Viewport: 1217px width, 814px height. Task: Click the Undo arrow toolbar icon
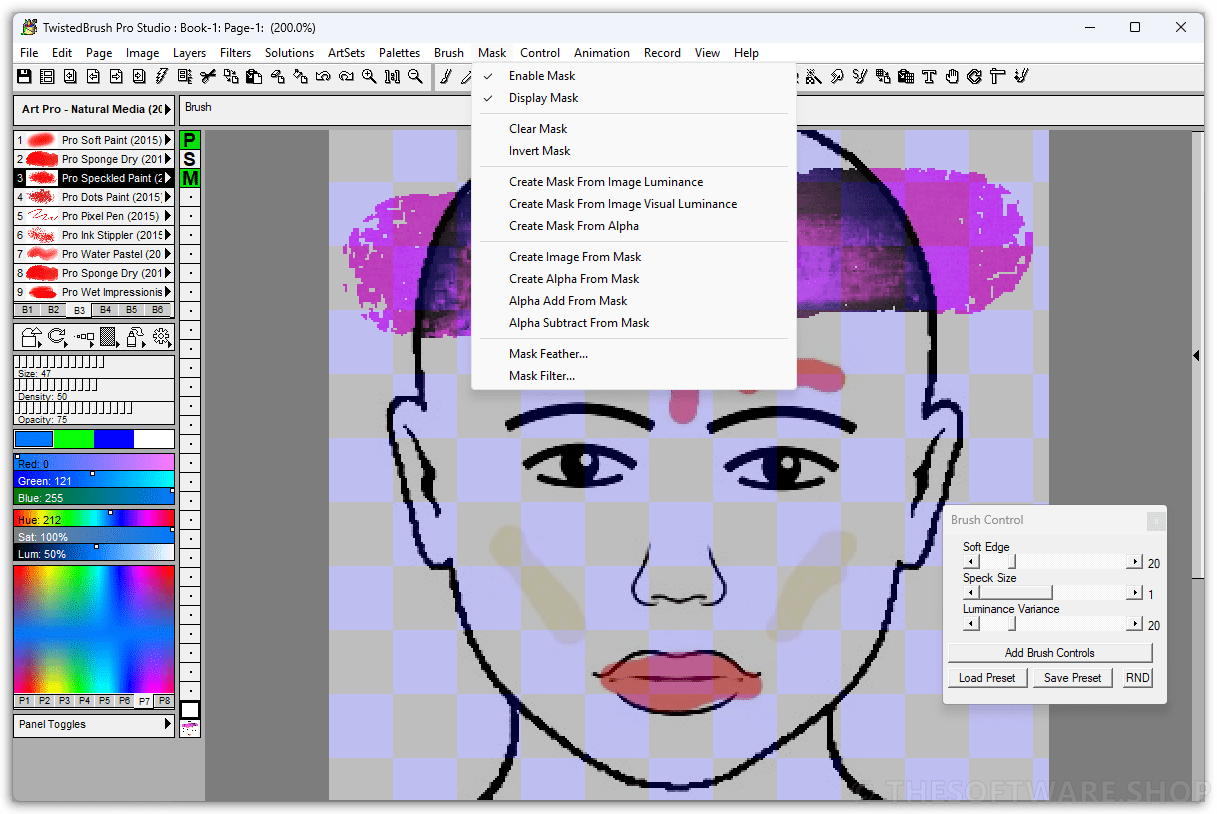[323, 76]
